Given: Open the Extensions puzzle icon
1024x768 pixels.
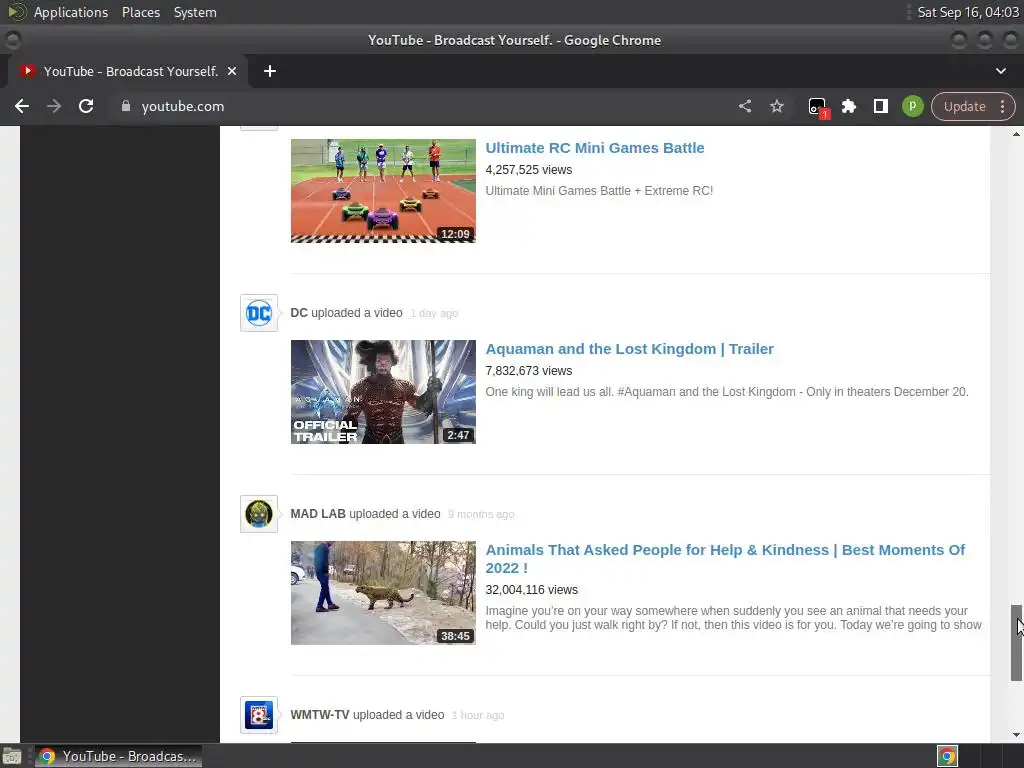Looking at the screenshot, I should [x=849, y=106].
